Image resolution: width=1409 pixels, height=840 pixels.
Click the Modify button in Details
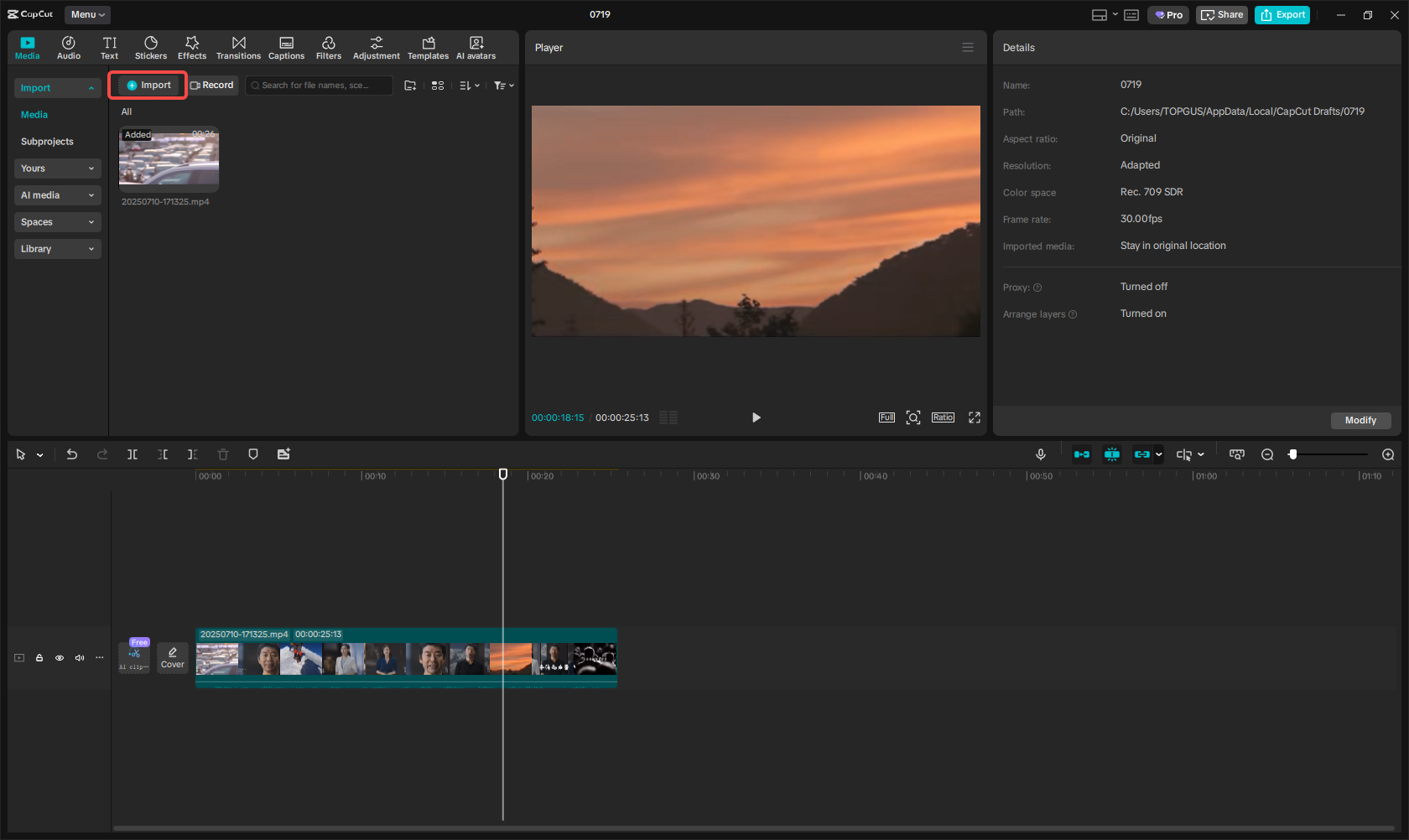(1360, 421)
